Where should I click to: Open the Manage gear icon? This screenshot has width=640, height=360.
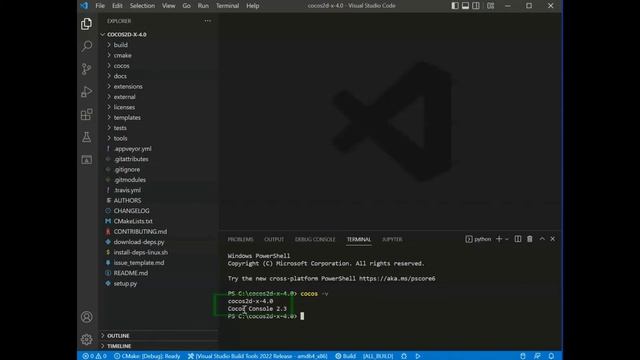[x=86, y=339]
